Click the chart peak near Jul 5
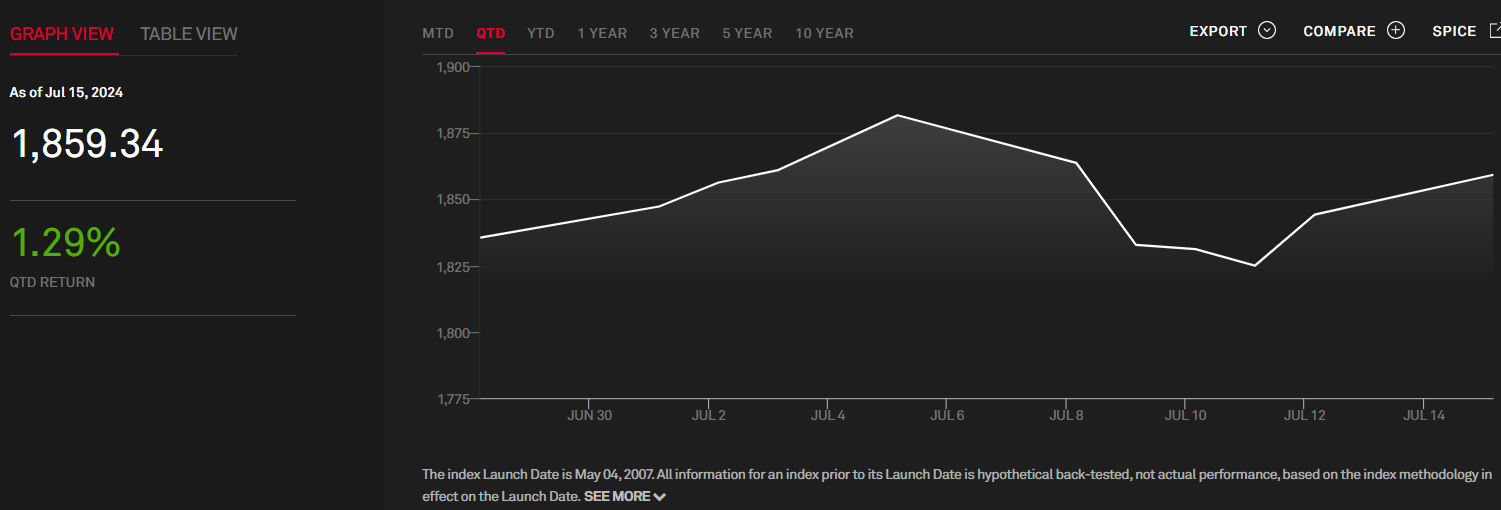 pos(897,115)
